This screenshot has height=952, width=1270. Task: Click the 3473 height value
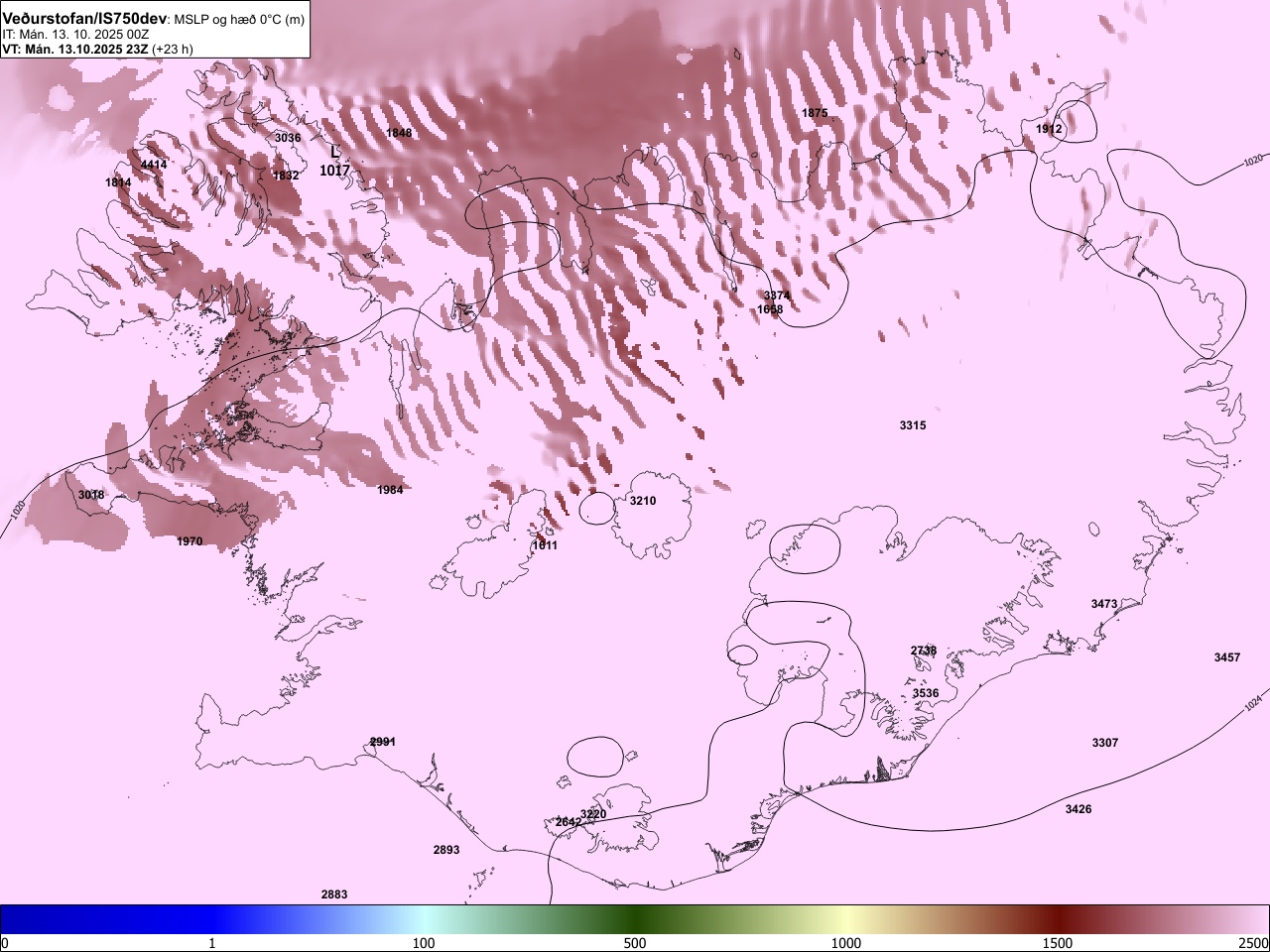[x=1104, y=604]
